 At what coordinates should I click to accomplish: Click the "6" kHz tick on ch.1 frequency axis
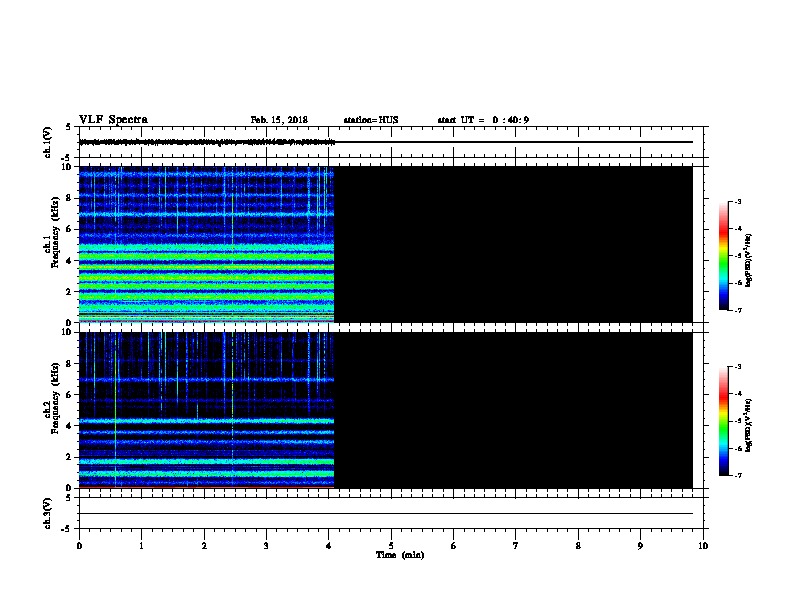tap(70, 229)
